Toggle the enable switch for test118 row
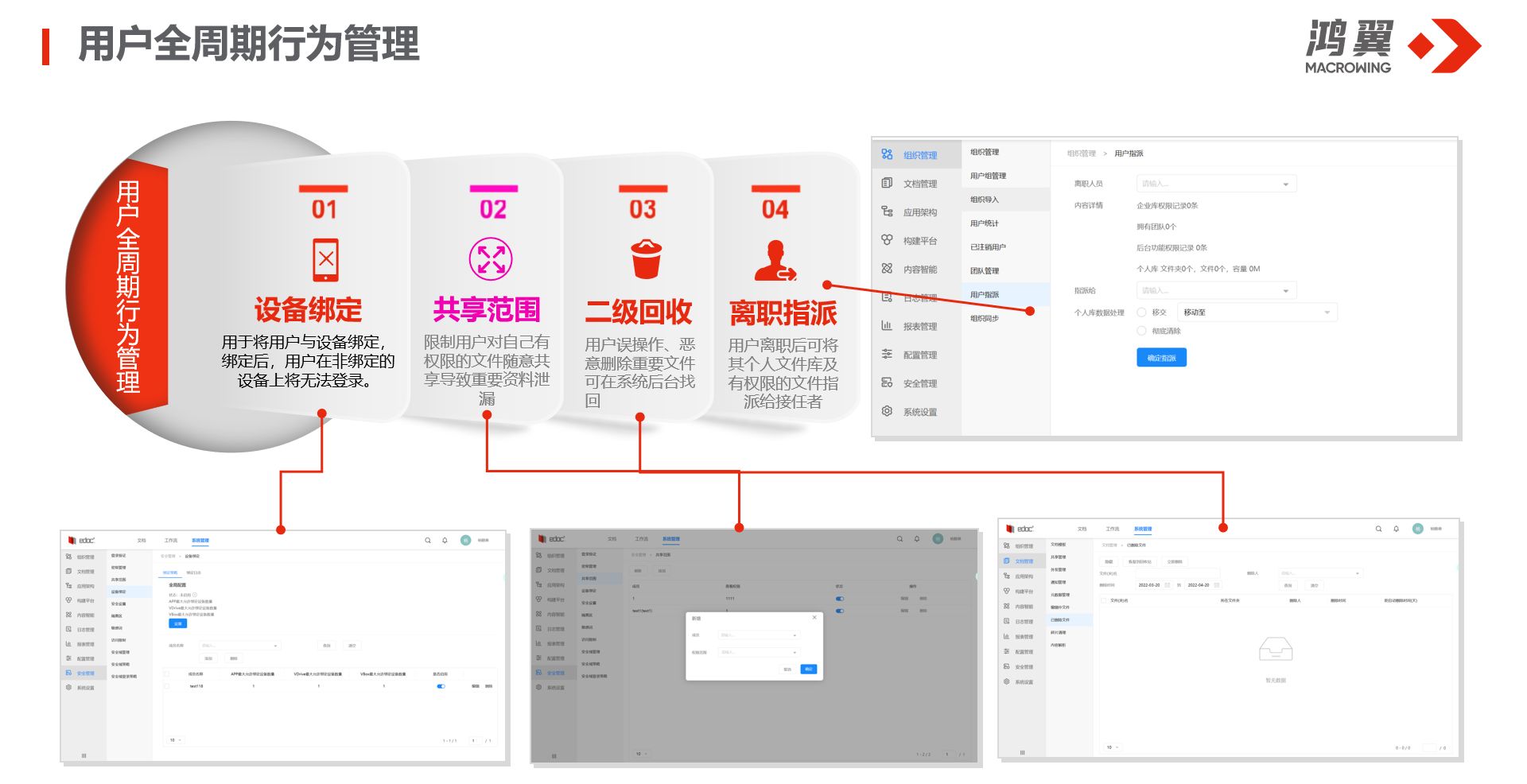1527x784 pixels. click(x=441, y=686)
